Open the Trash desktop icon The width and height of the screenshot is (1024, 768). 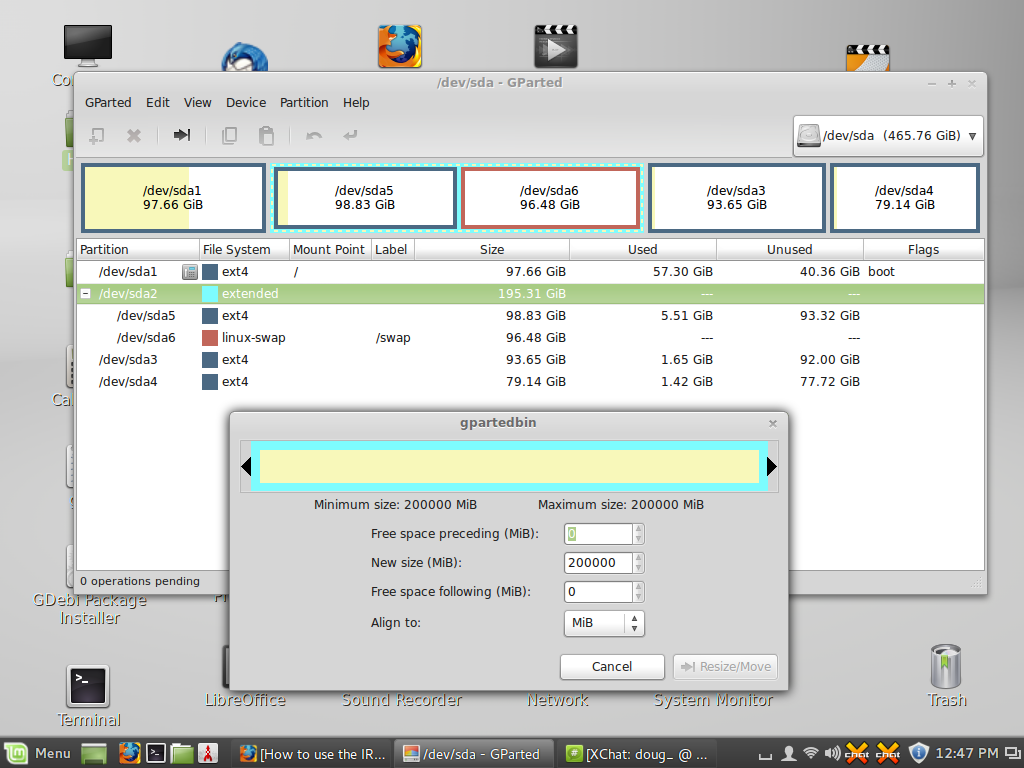(x=946, y=666)
